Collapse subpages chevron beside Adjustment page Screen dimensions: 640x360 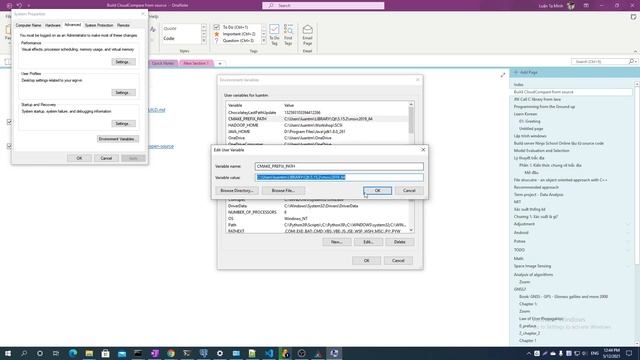(x=628, y=224)
